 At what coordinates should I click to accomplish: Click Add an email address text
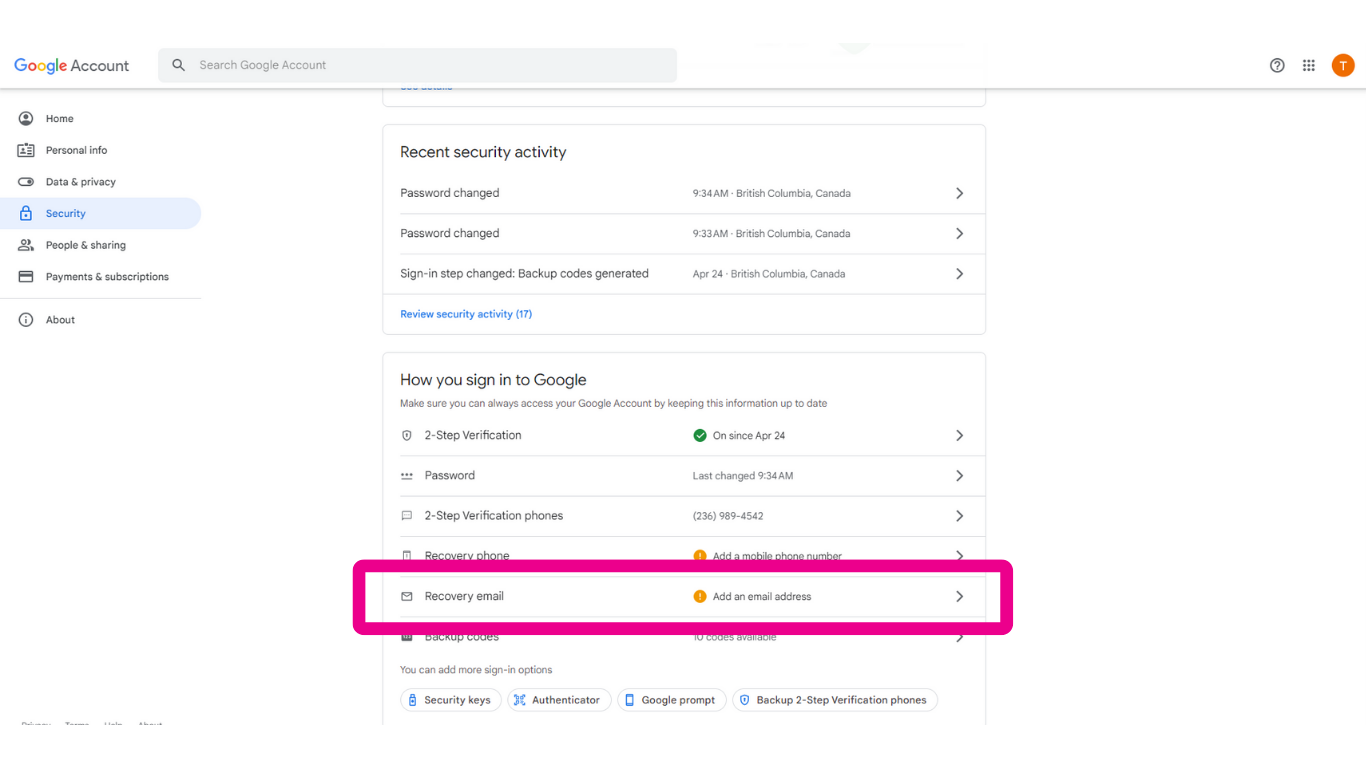(762, 596)
